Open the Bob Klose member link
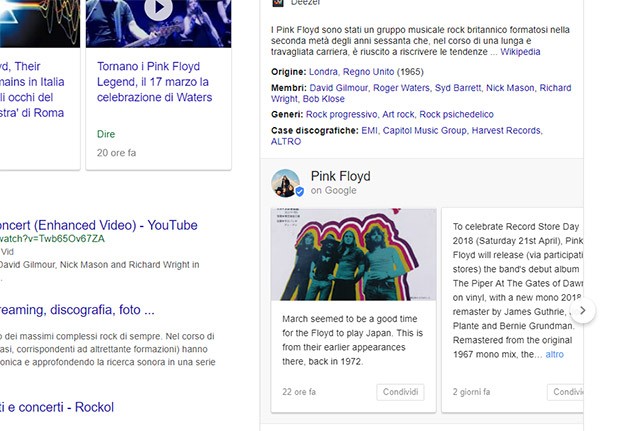The width and height of the screenshot is (620, 431). coord(323,99)
